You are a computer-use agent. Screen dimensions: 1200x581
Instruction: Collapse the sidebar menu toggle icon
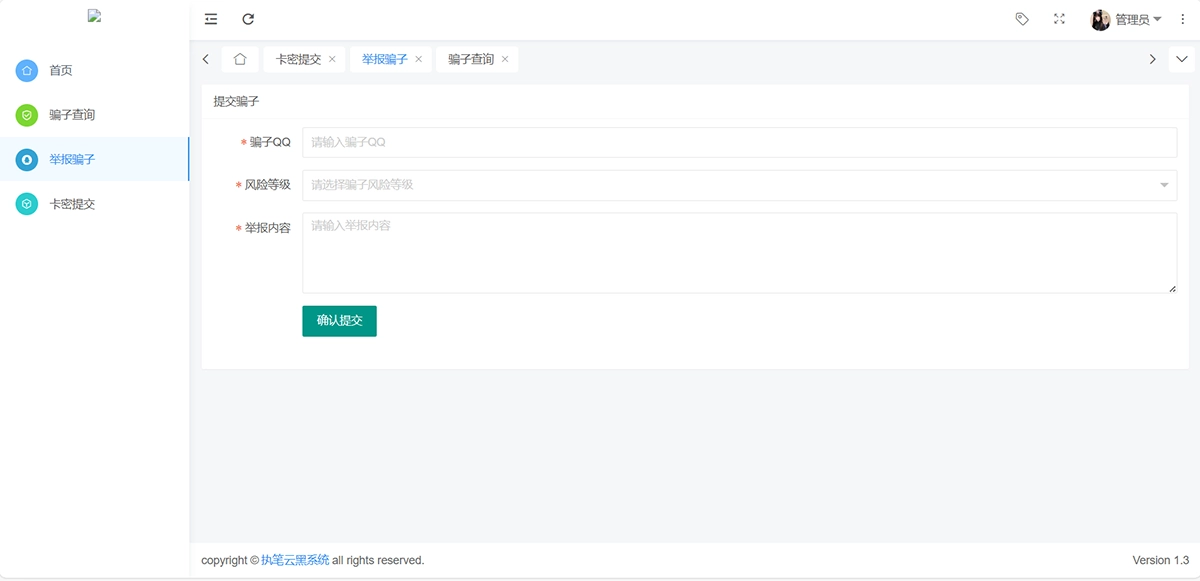tap(211, 19)
